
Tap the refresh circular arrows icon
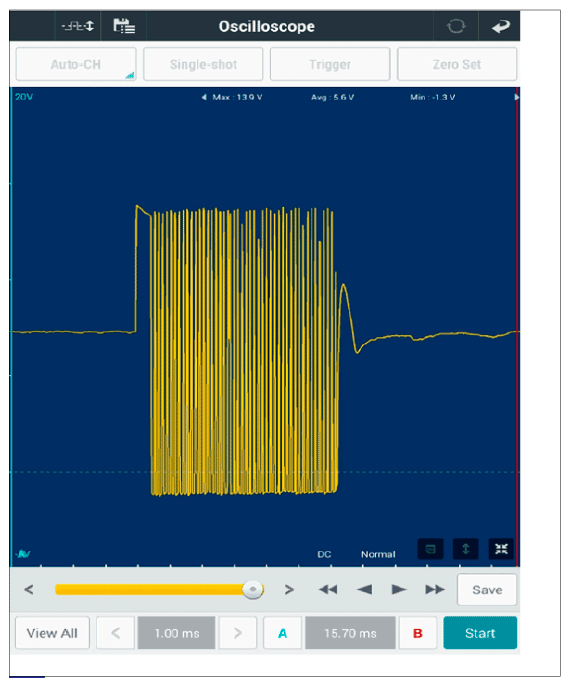[456, 26]
